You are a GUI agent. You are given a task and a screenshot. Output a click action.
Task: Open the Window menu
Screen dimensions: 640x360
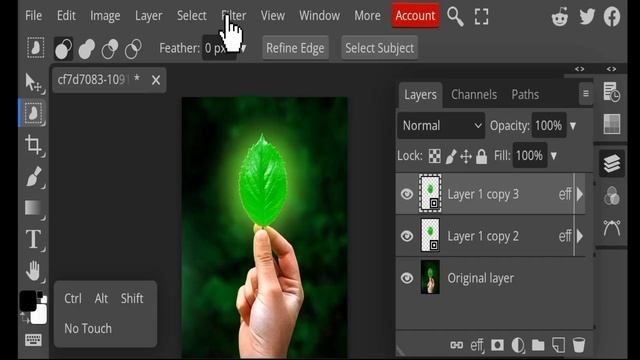point(319,16)
